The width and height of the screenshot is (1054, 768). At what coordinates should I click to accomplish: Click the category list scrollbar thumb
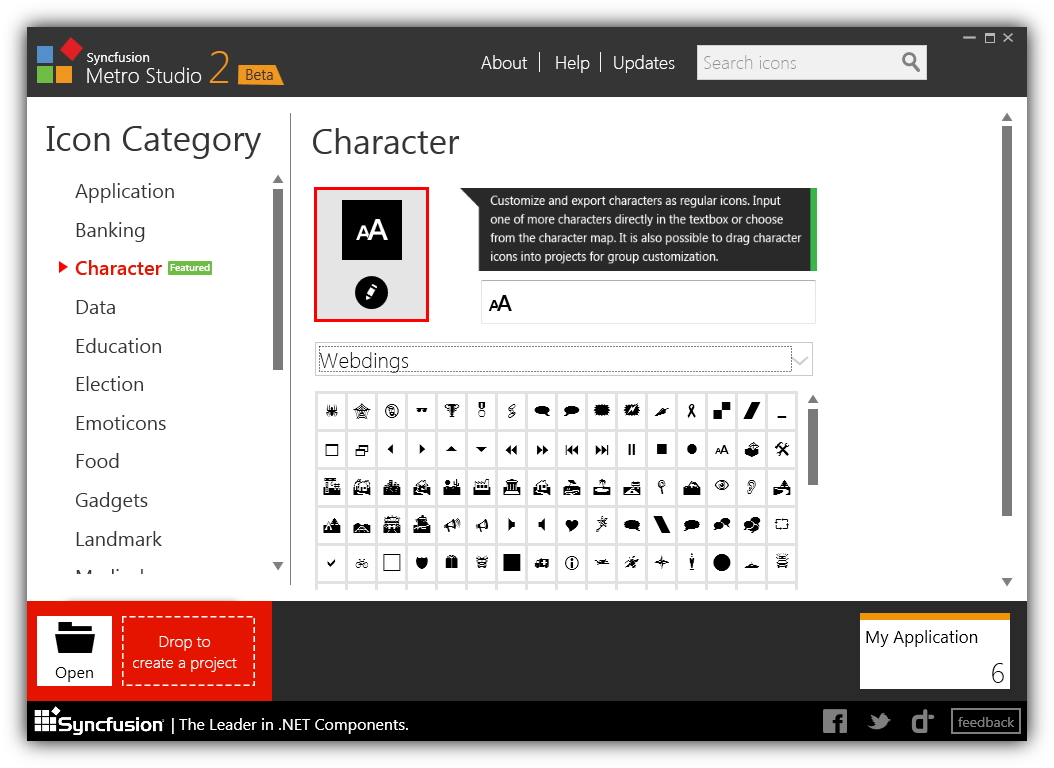tap(278, 280)
